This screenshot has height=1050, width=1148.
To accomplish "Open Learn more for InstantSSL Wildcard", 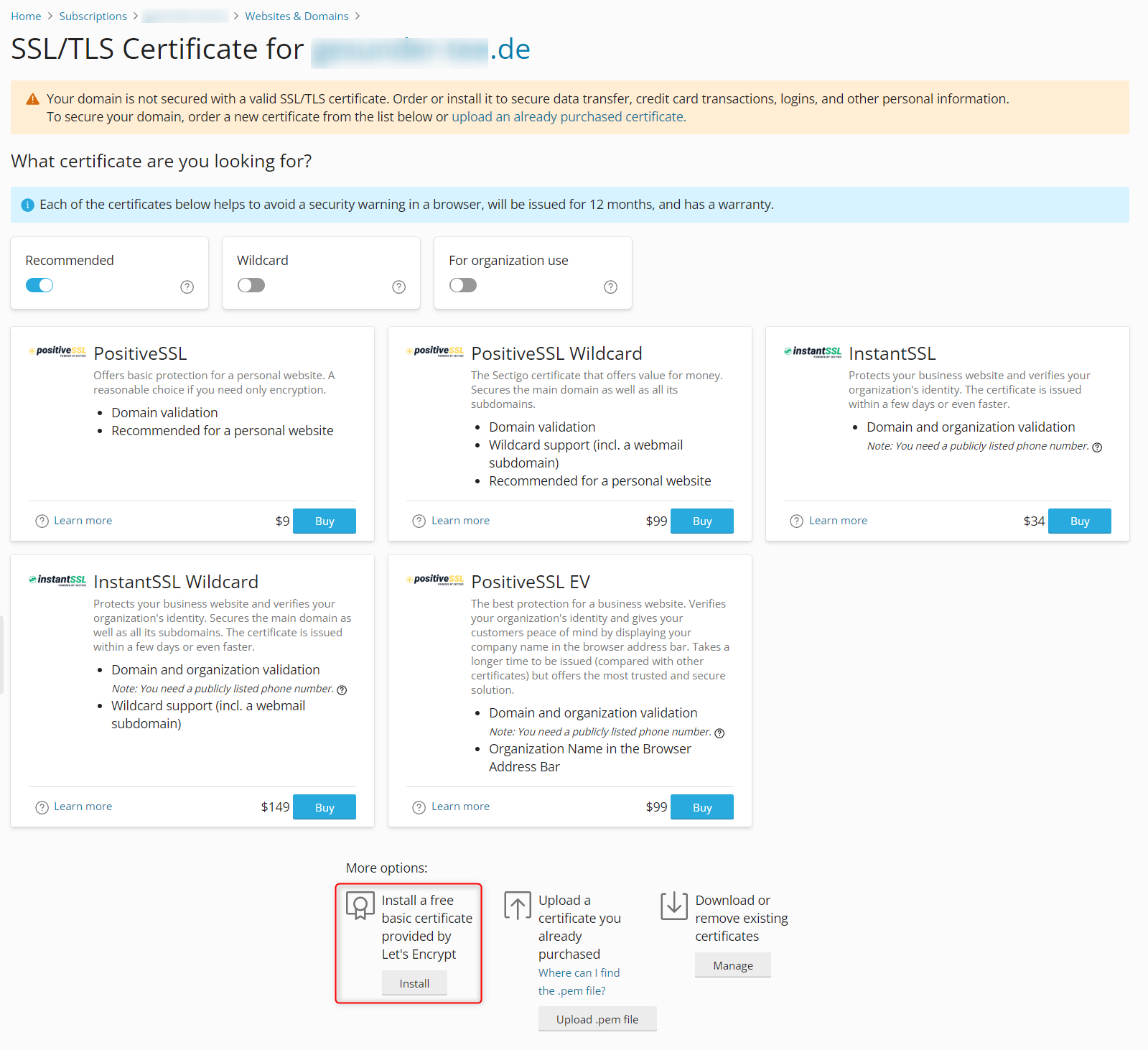I will (83, 807).
